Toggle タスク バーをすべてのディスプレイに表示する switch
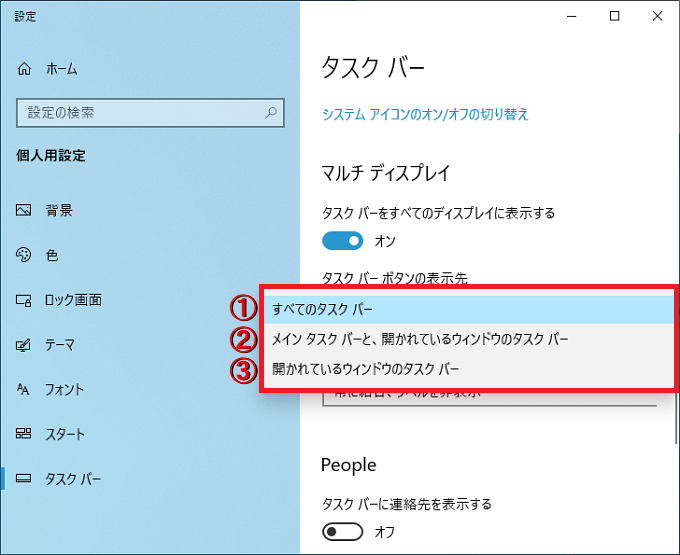 tap(343, 241)
